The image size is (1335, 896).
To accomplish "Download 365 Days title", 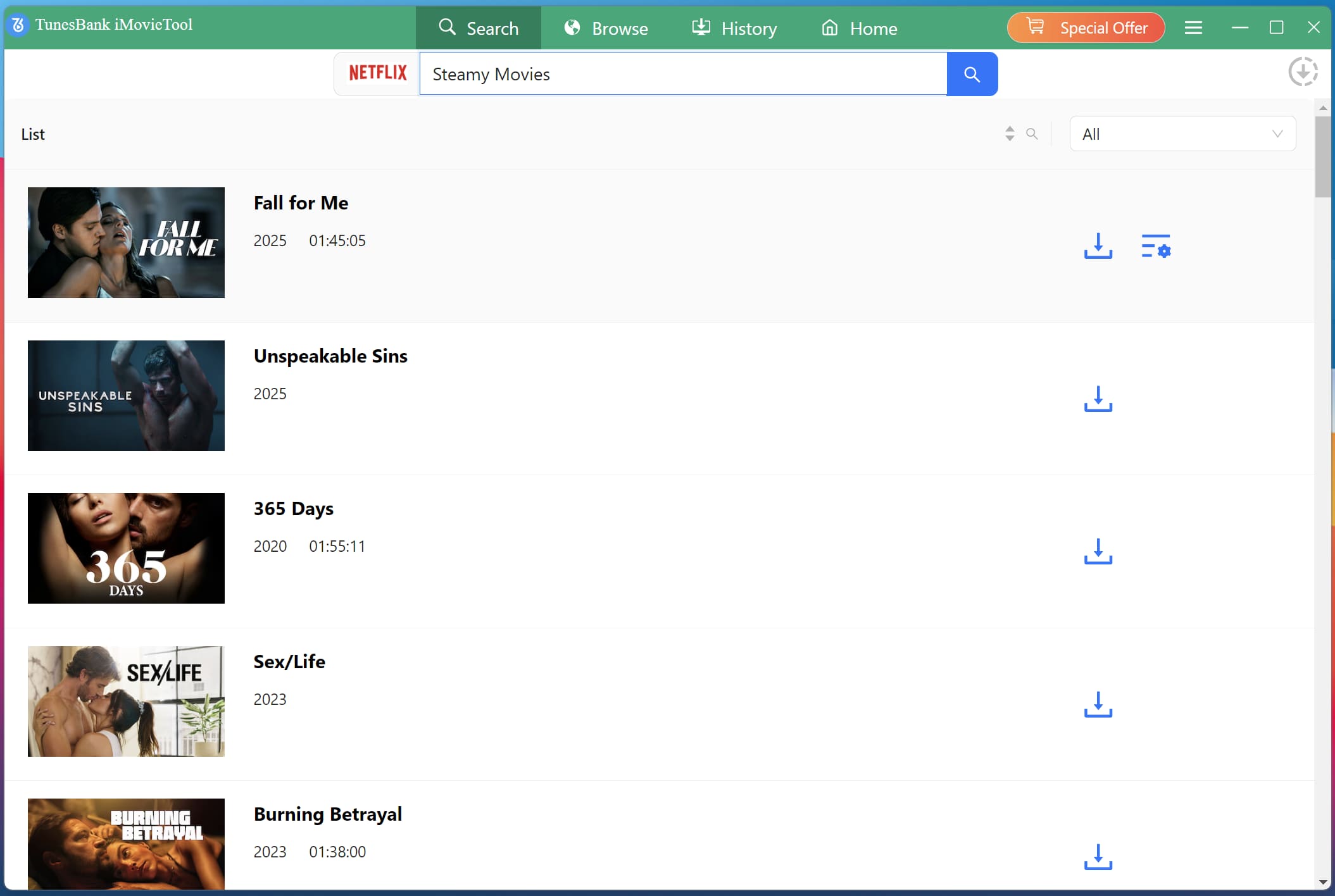I will pos(1098,551).
